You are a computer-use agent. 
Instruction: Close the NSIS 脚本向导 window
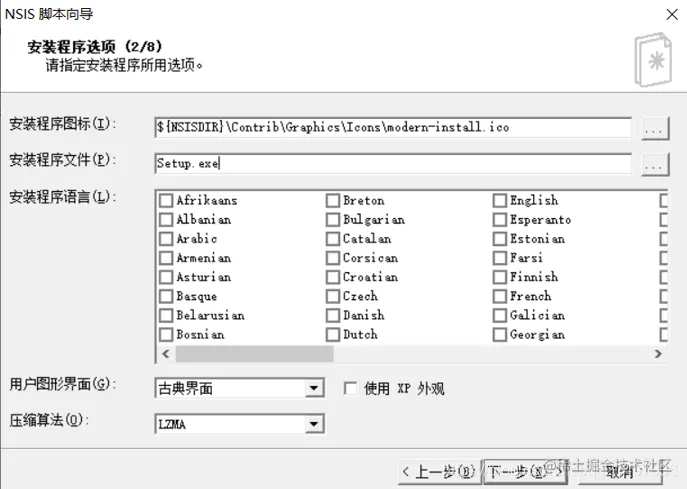[672, 14]
